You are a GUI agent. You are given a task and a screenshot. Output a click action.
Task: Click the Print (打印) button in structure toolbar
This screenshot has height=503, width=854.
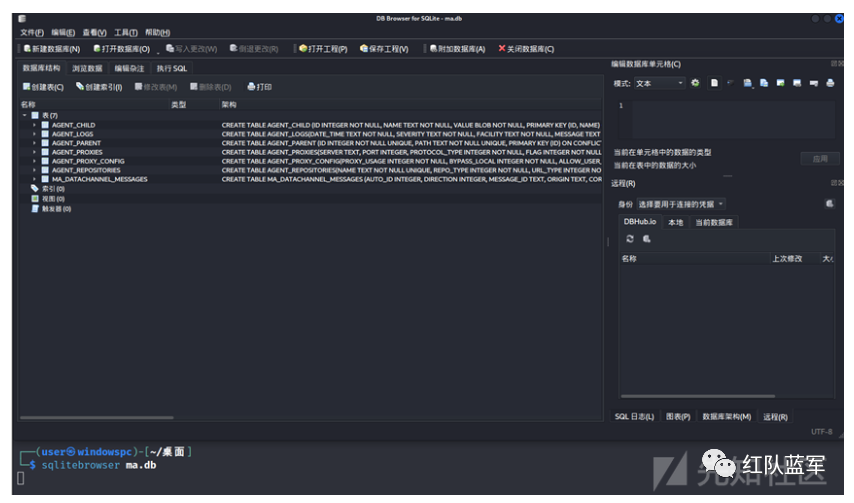259,87
